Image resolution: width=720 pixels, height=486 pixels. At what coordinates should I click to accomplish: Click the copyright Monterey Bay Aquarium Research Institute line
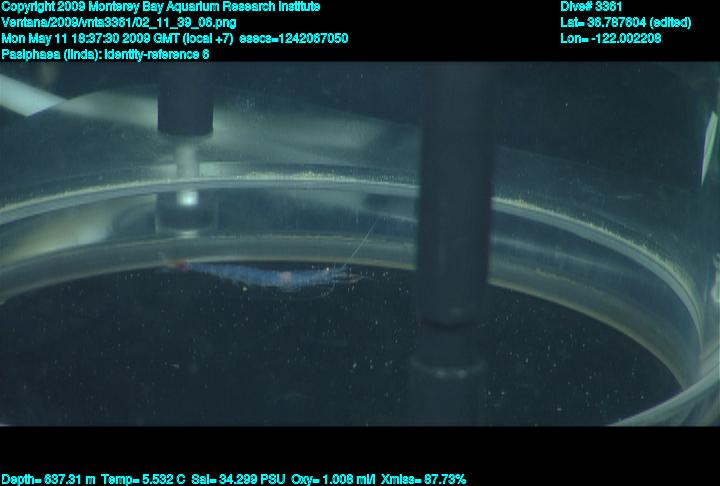tap(161, 7)
